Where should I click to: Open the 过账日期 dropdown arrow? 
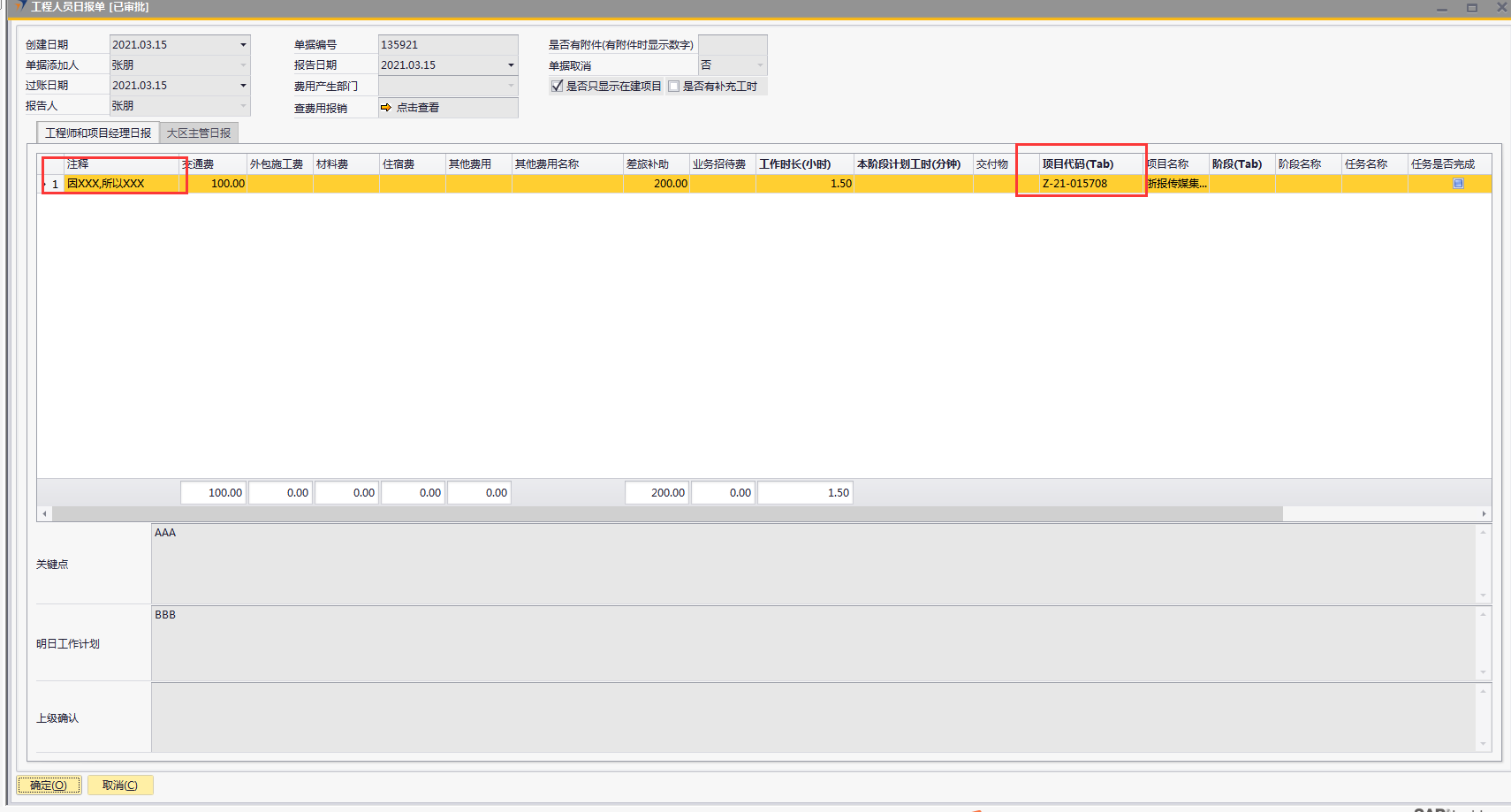click(x=243, y=86)
